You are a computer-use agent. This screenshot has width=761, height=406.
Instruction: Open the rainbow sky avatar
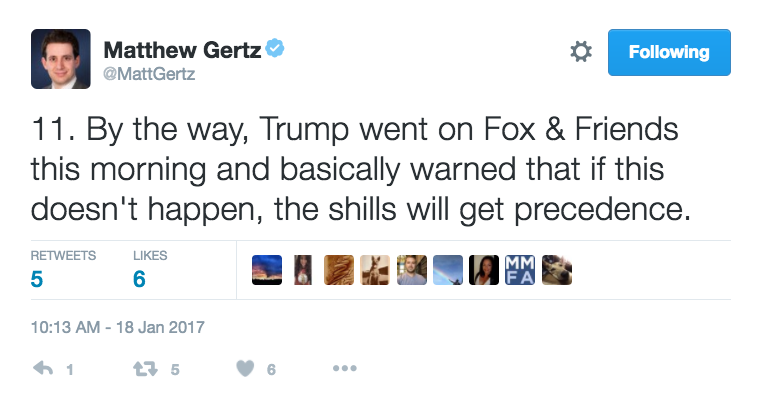click(448, 269)
